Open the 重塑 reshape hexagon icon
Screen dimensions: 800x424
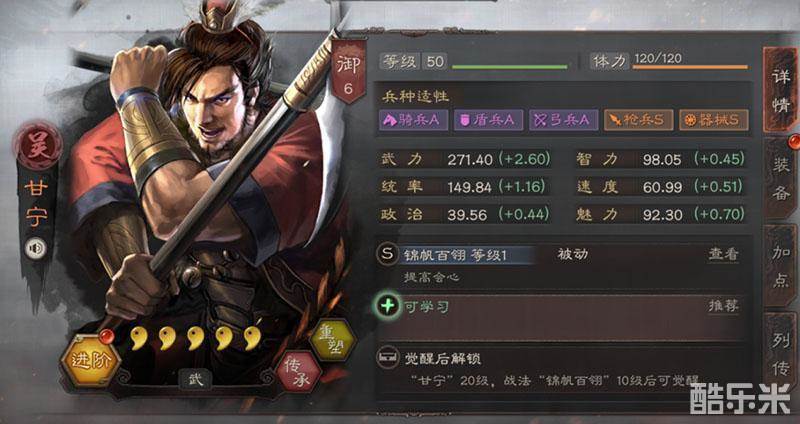click(333, 340)
